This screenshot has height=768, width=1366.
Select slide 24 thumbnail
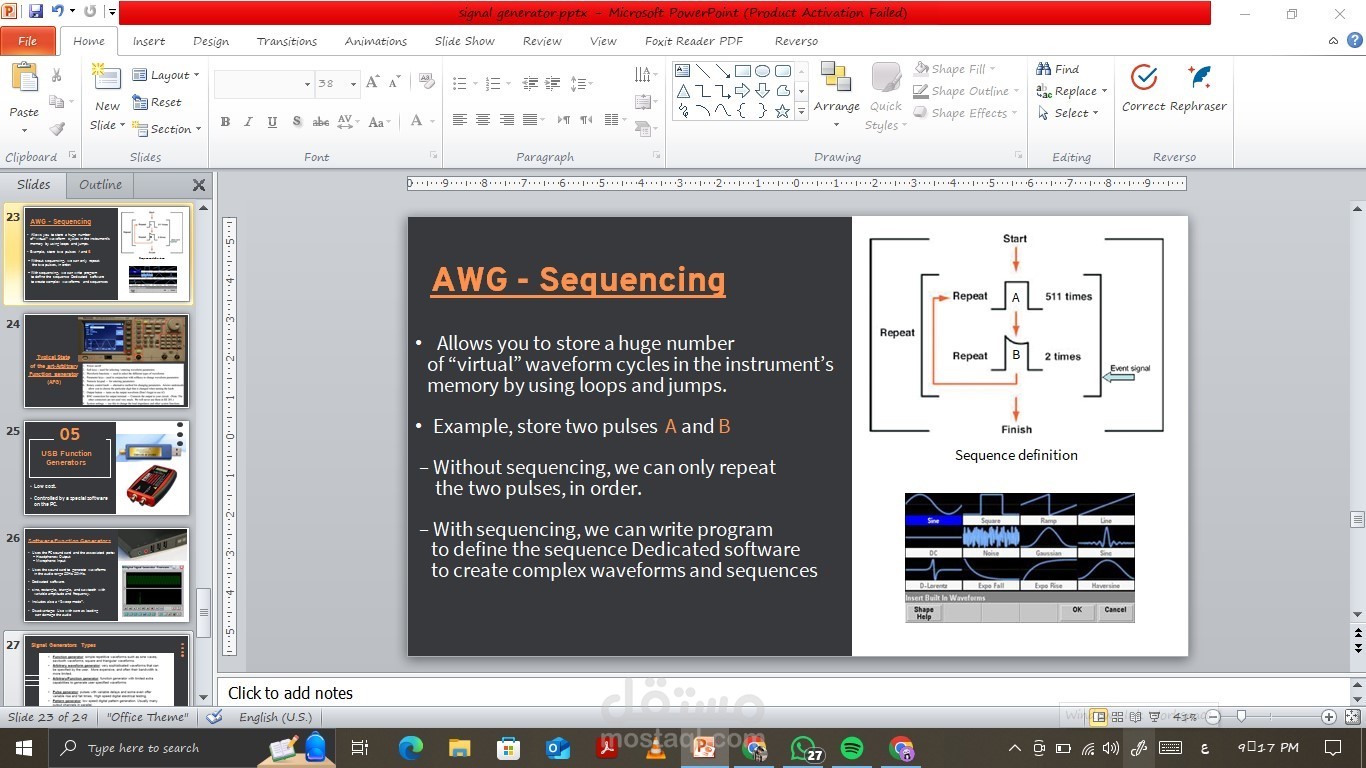pos(106,361)
